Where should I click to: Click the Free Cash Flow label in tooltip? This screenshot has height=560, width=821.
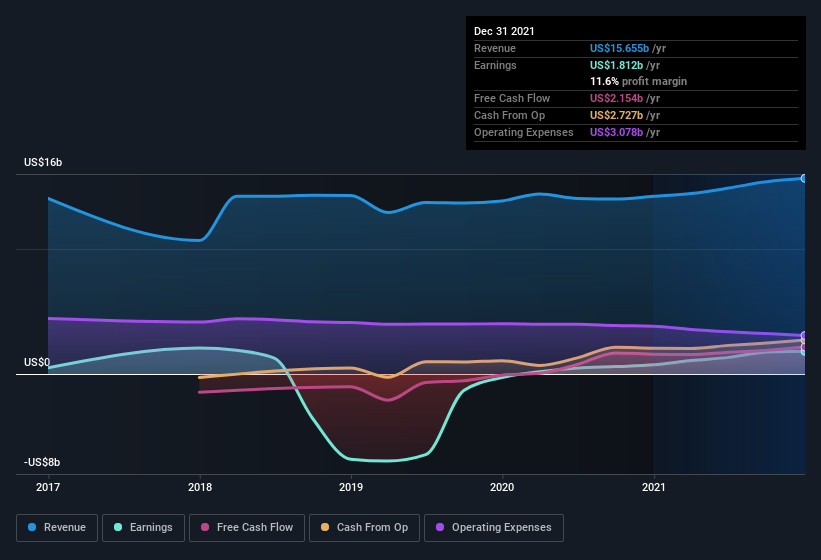coord(512,98)
